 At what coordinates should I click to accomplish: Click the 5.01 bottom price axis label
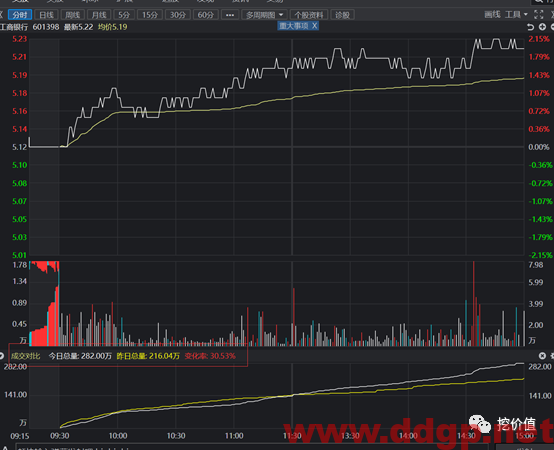20,255
